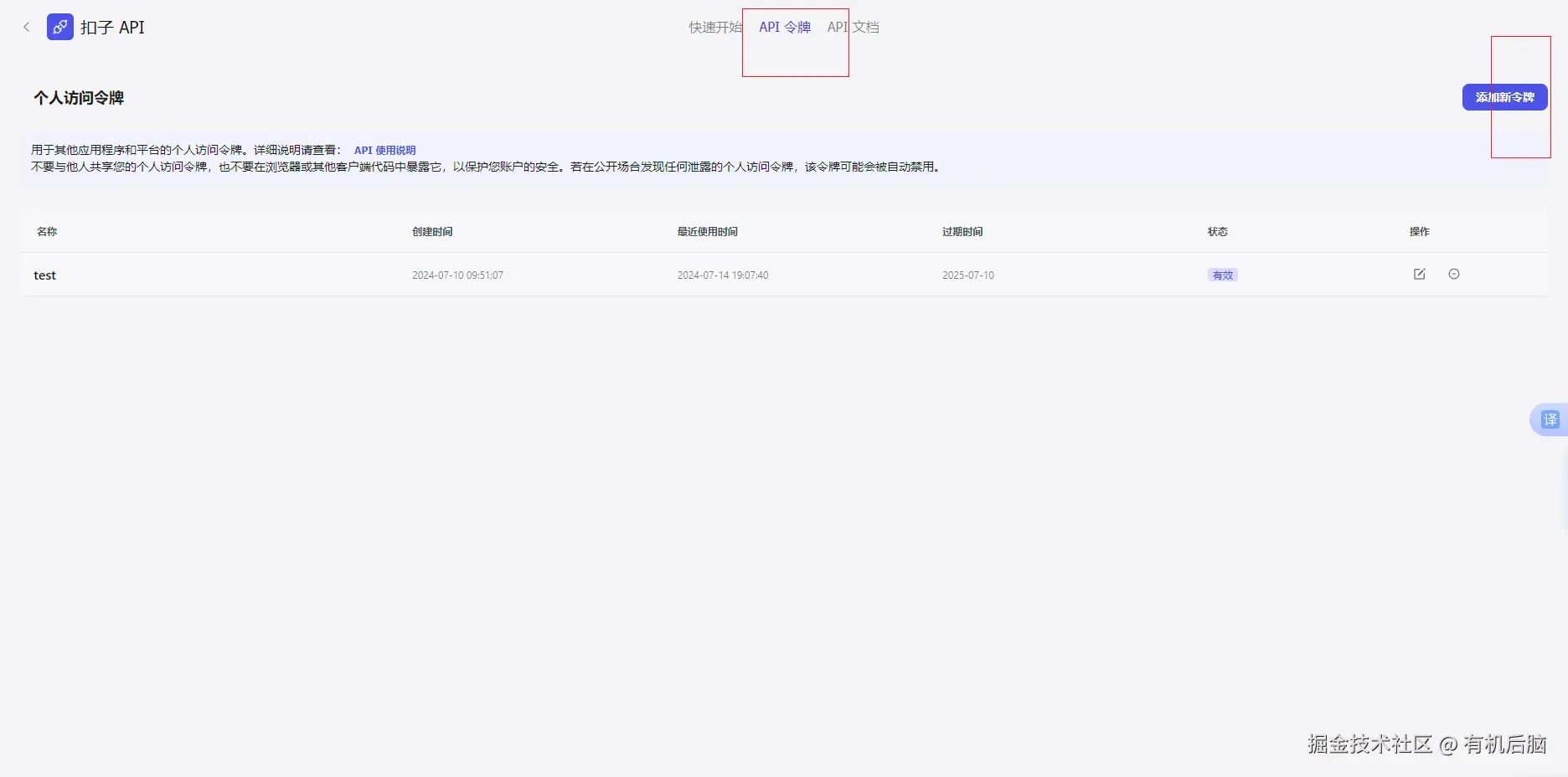Select the token name test

tap(45, 275)
